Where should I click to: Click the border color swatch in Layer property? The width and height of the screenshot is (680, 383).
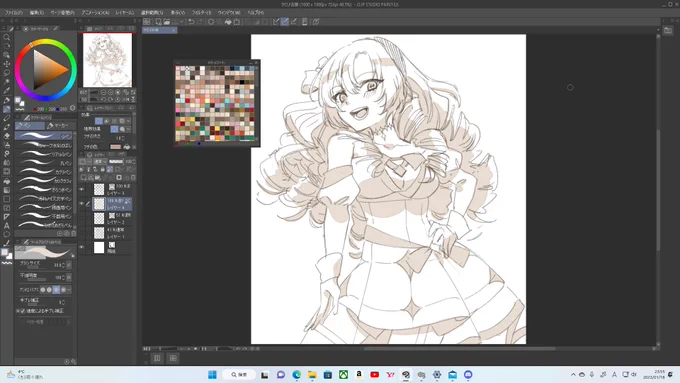coord(115,147)
